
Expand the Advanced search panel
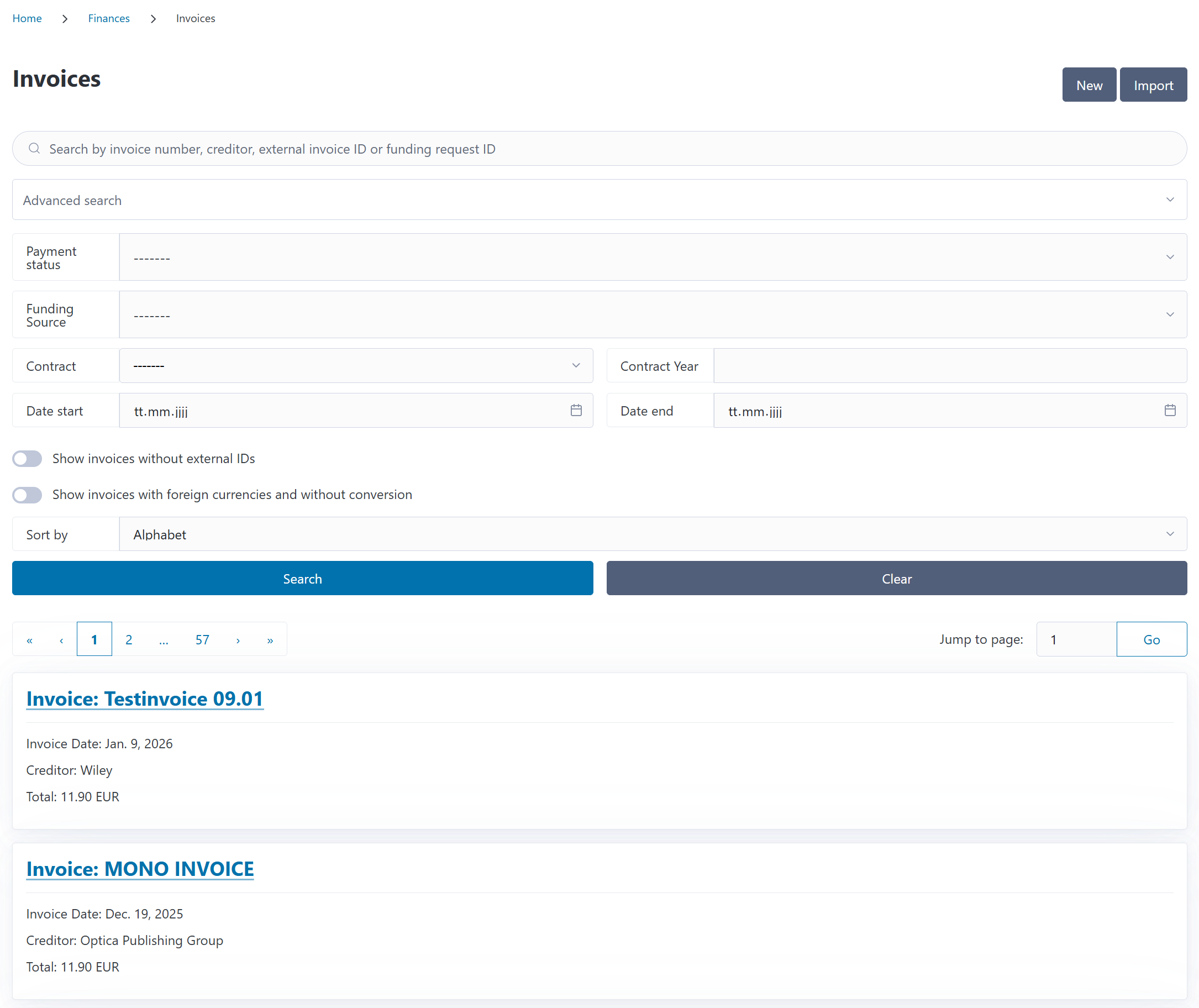click(x=599, y=200)
